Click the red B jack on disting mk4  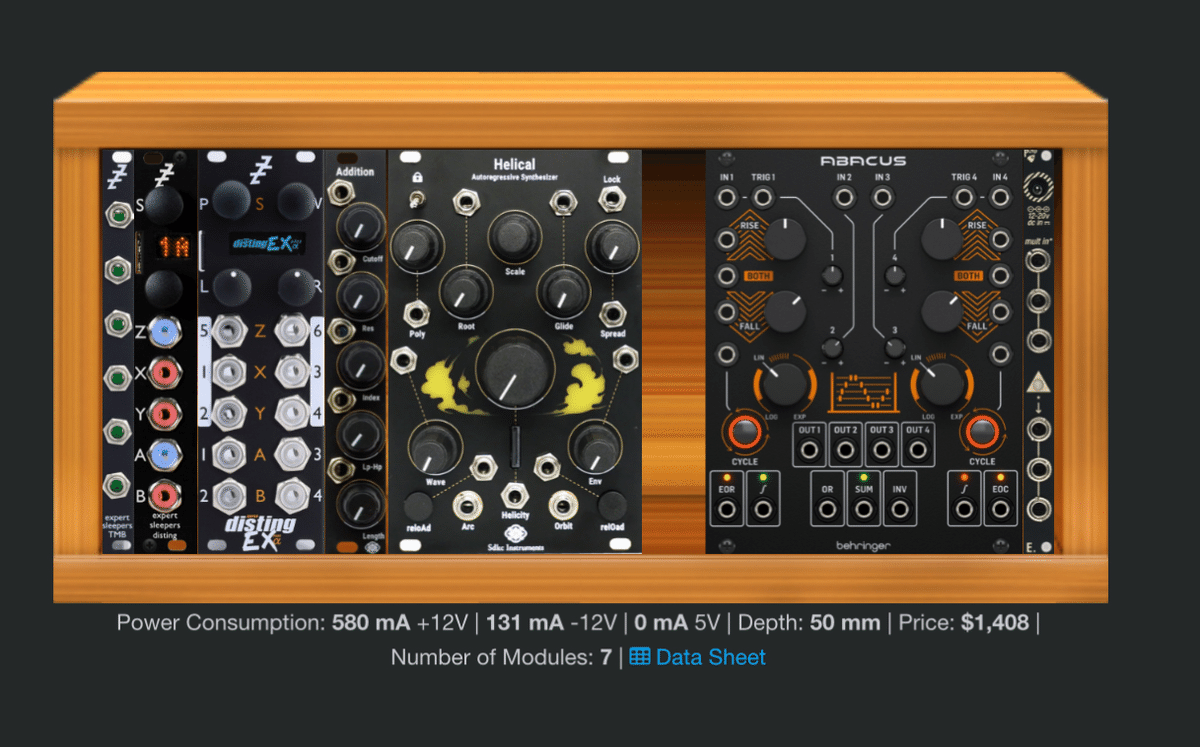[167, 495]
